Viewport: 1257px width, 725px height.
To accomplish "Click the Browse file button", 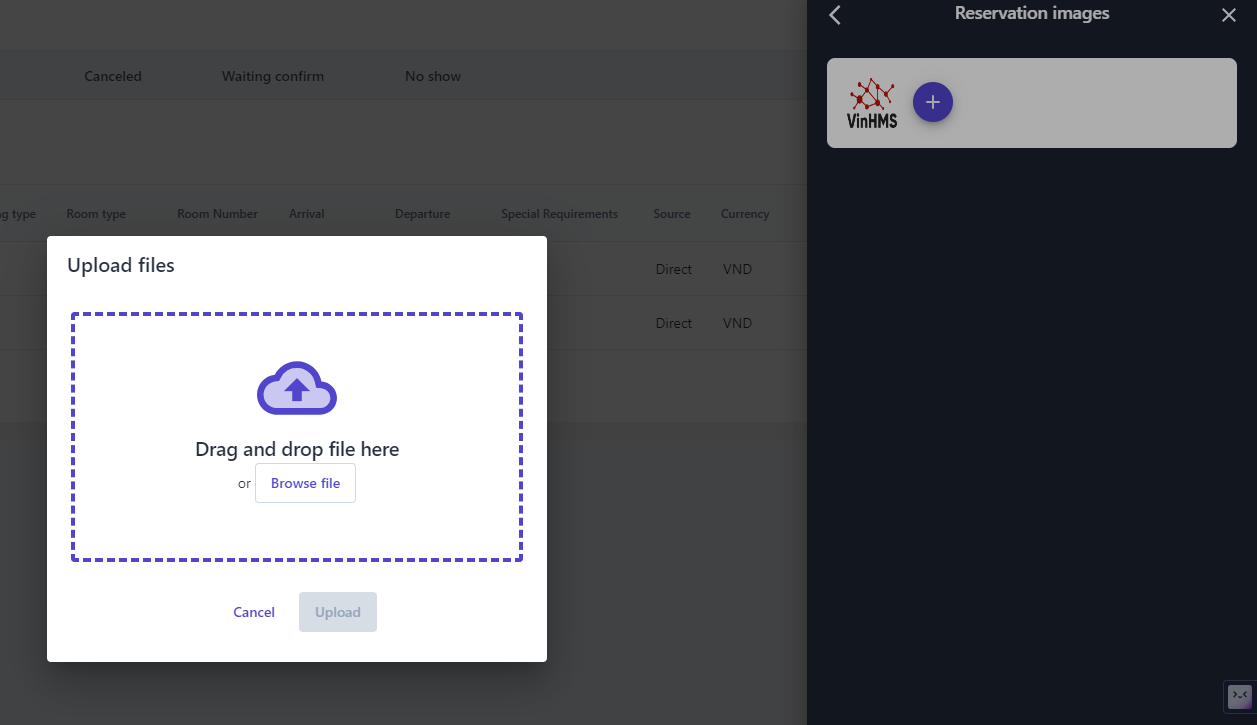I will click(x=305, y=483).
